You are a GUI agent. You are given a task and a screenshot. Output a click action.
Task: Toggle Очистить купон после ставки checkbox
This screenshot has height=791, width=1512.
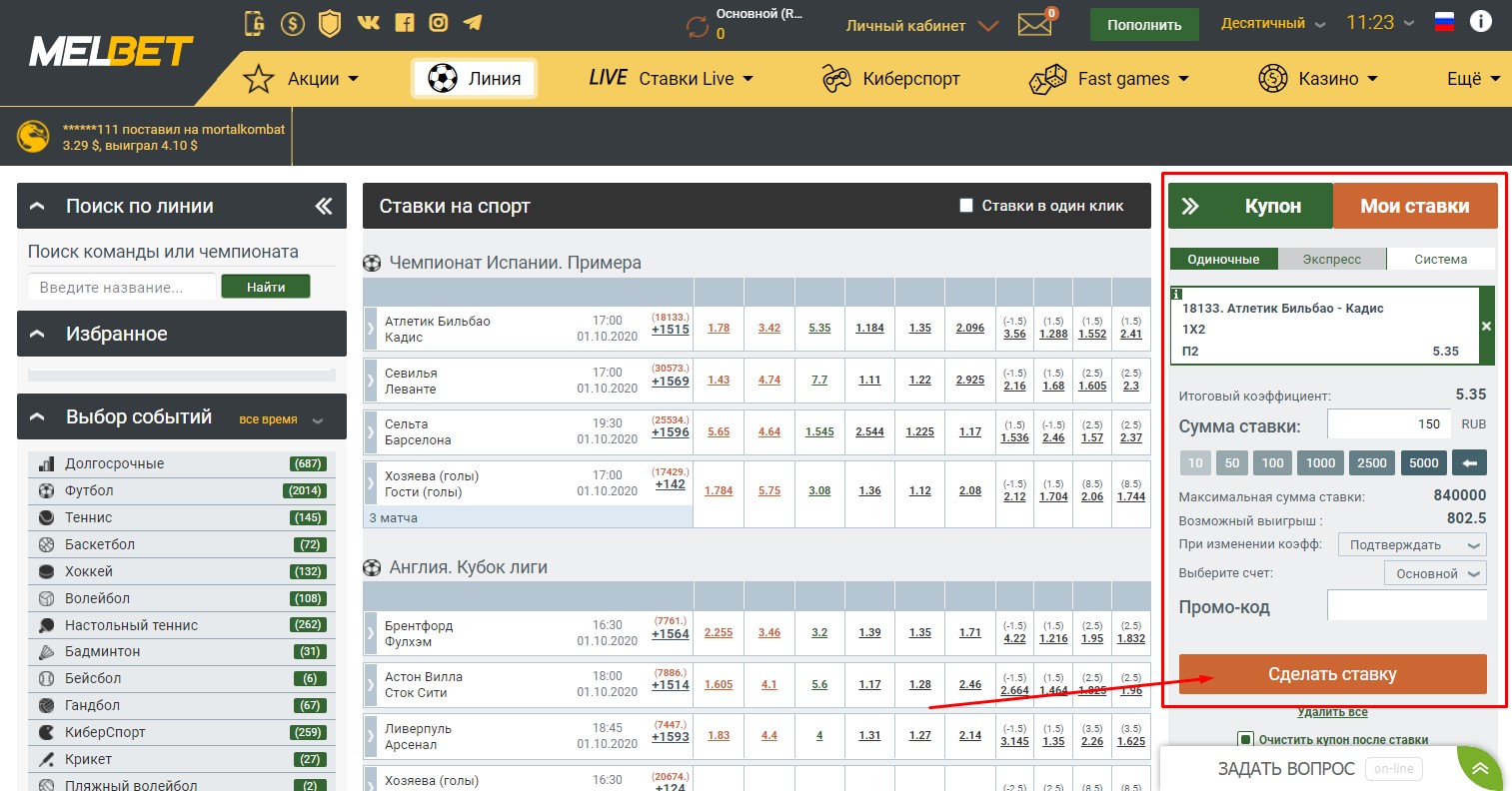(1245, 740)
